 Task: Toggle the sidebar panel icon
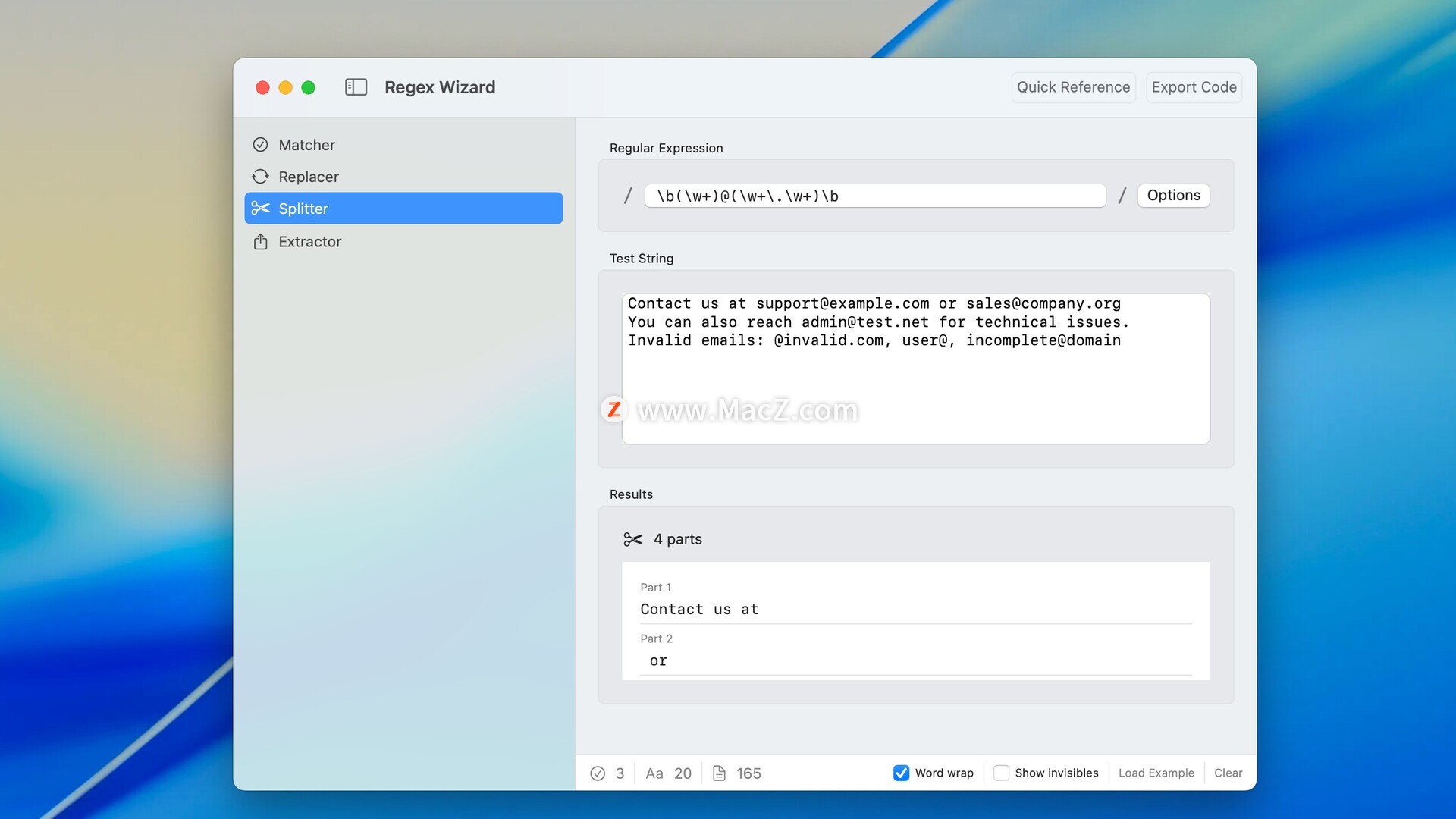coord(356,87)
